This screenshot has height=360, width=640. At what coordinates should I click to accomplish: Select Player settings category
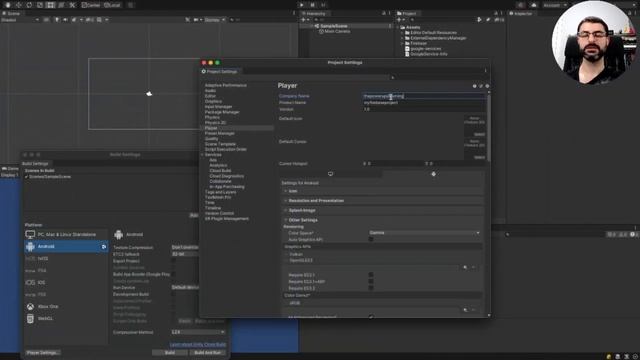[x=211, y=128]
